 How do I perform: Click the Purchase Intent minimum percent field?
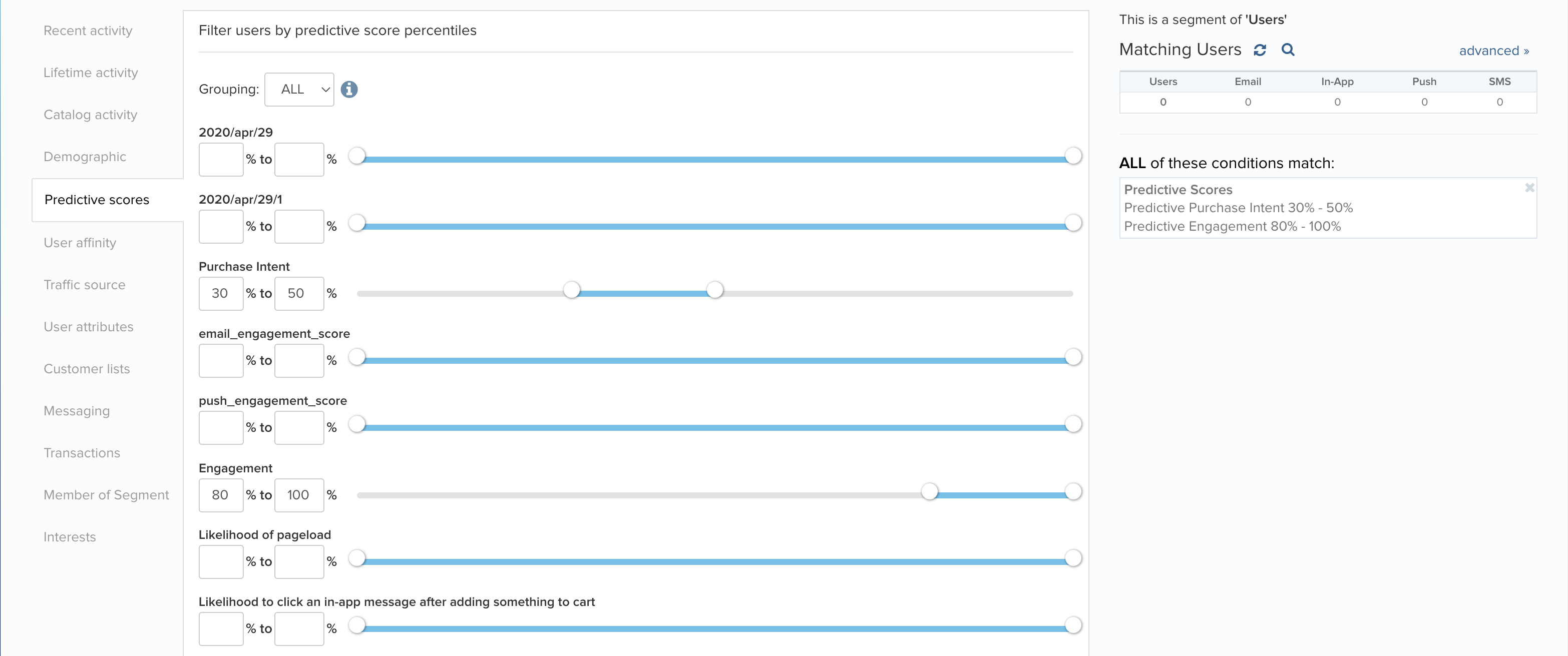(x=220, y=293)
